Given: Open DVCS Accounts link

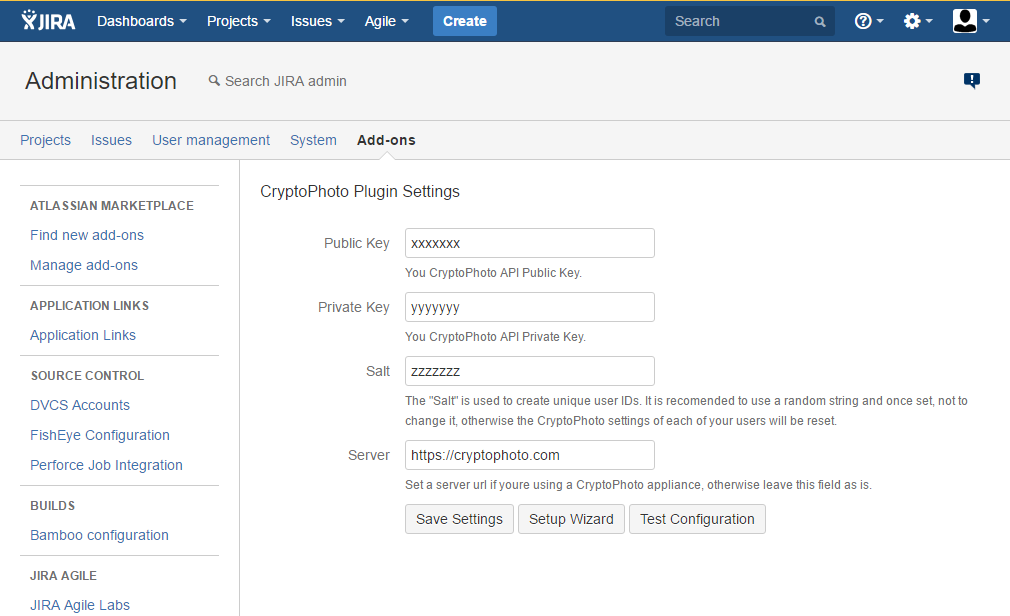Looking at the screenshot, I should [80, 405].
